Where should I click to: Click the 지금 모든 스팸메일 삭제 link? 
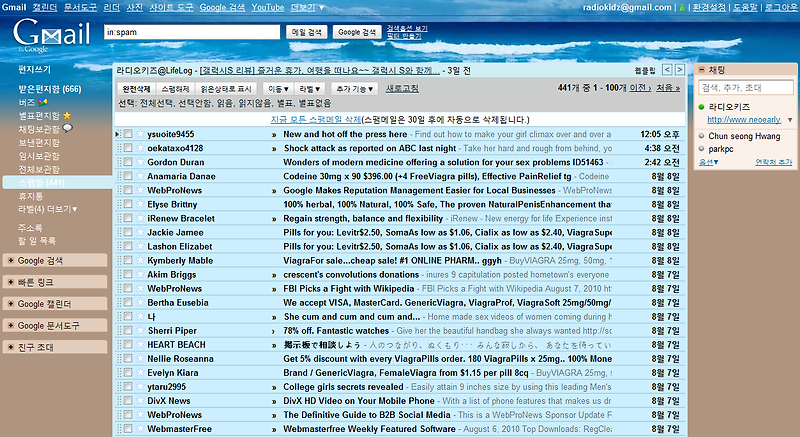tap(316, 120)
